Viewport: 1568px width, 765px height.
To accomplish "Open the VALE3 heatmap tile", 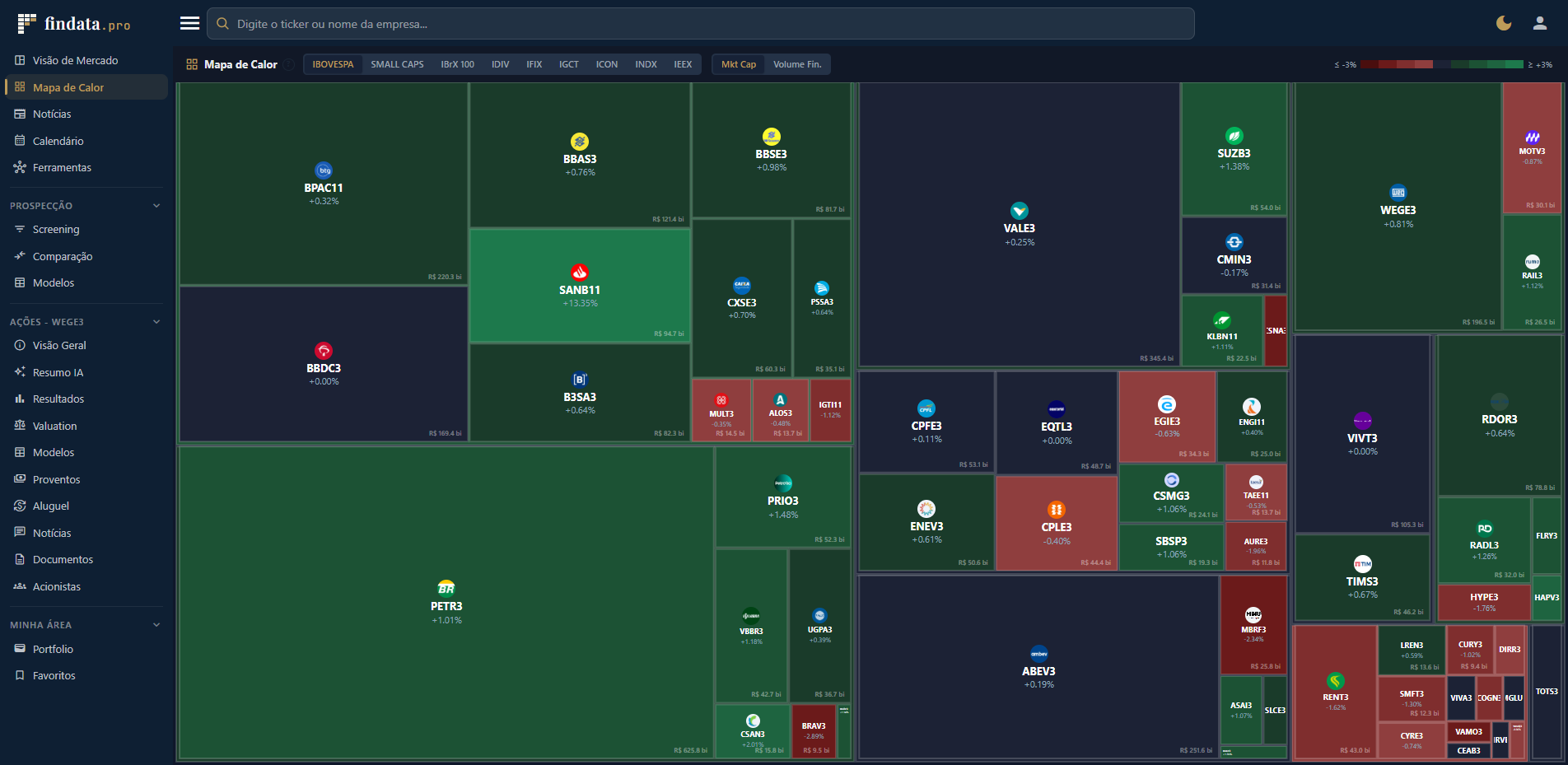I will tap(1020, 224).
